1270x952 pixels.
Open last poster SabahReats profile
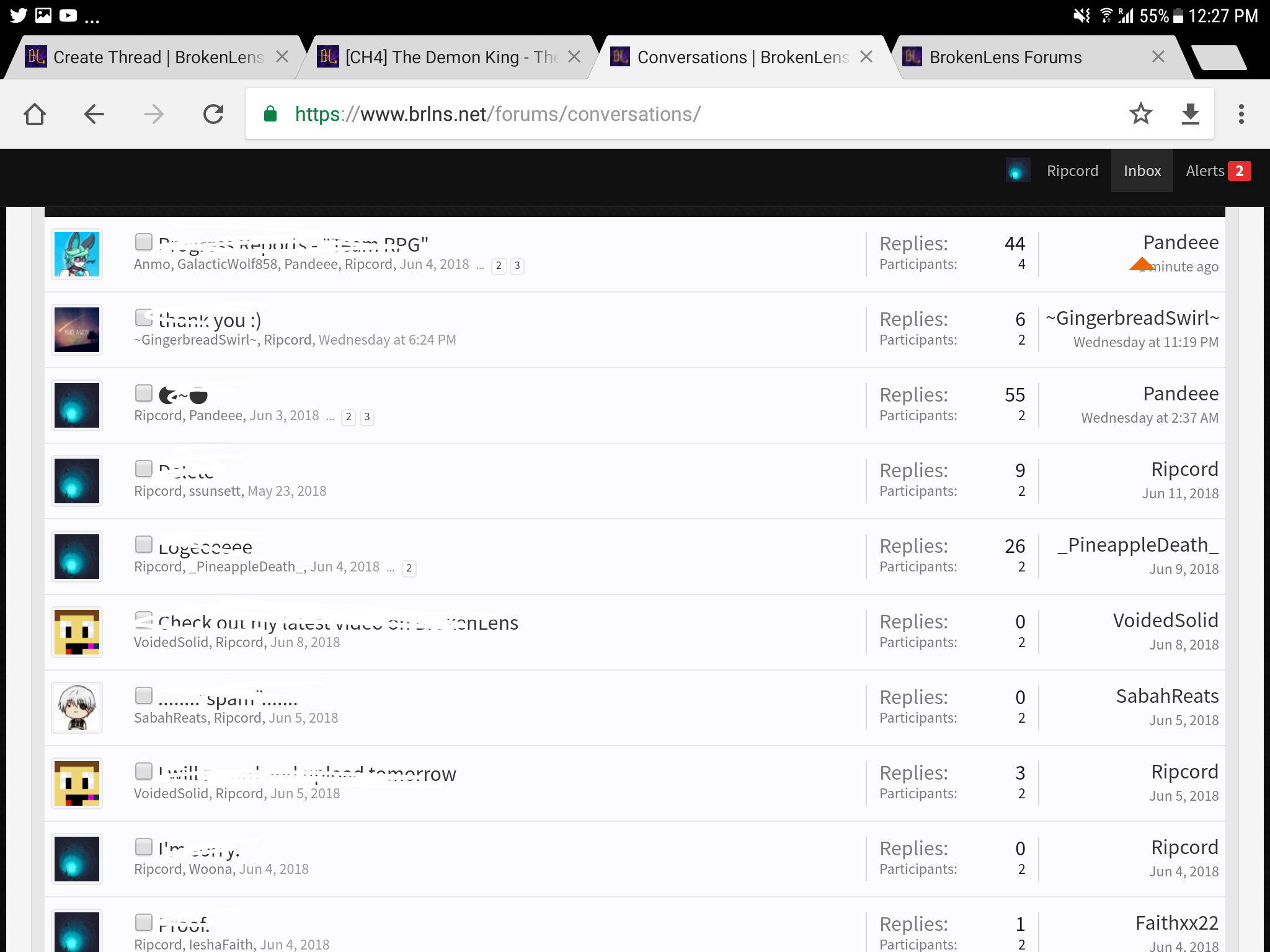coord(1167,696)
